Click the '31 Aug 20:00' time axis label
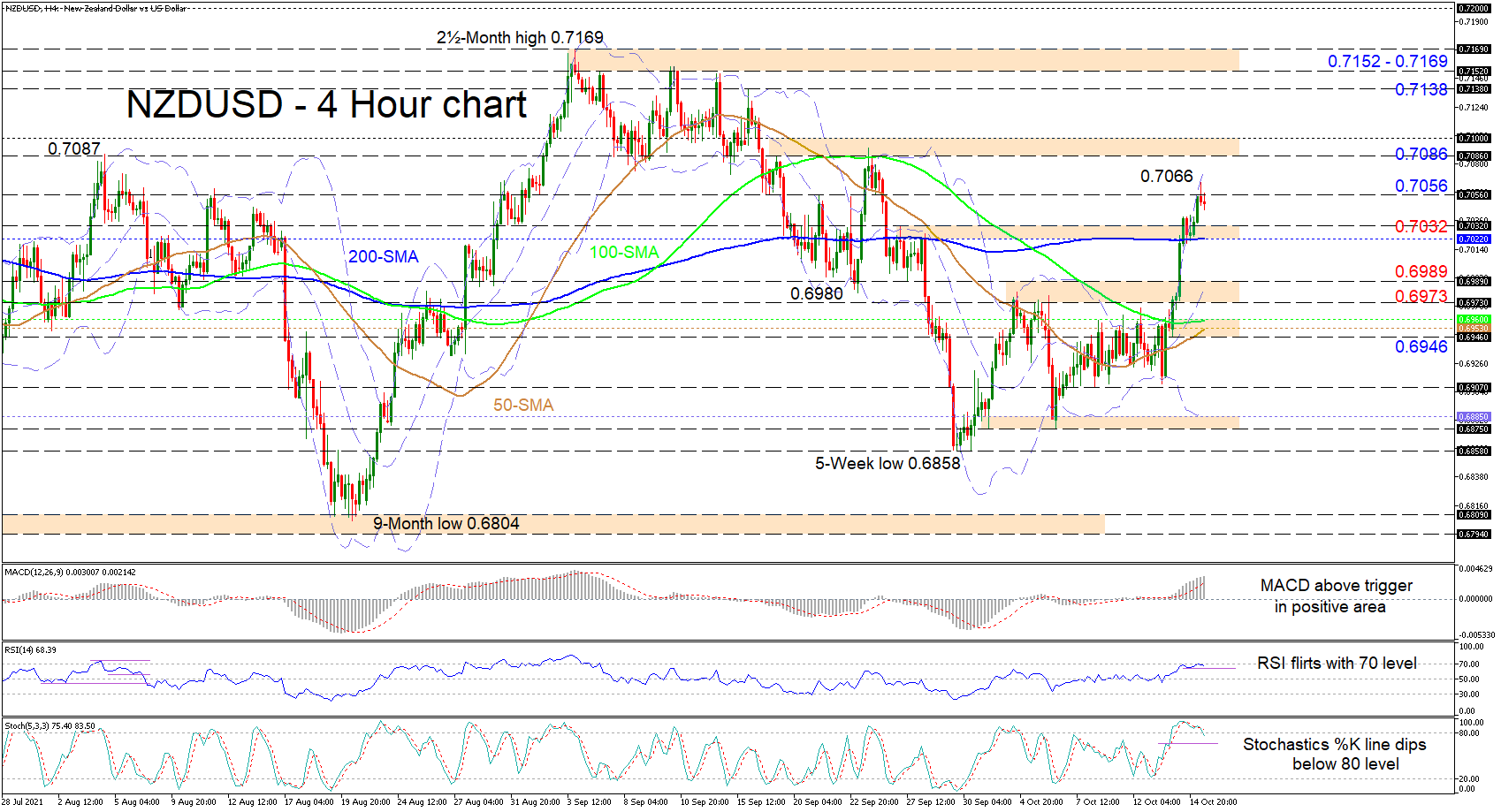Image resolution: width=1501 pixels, height=812 pixels. tap(535, 802)
